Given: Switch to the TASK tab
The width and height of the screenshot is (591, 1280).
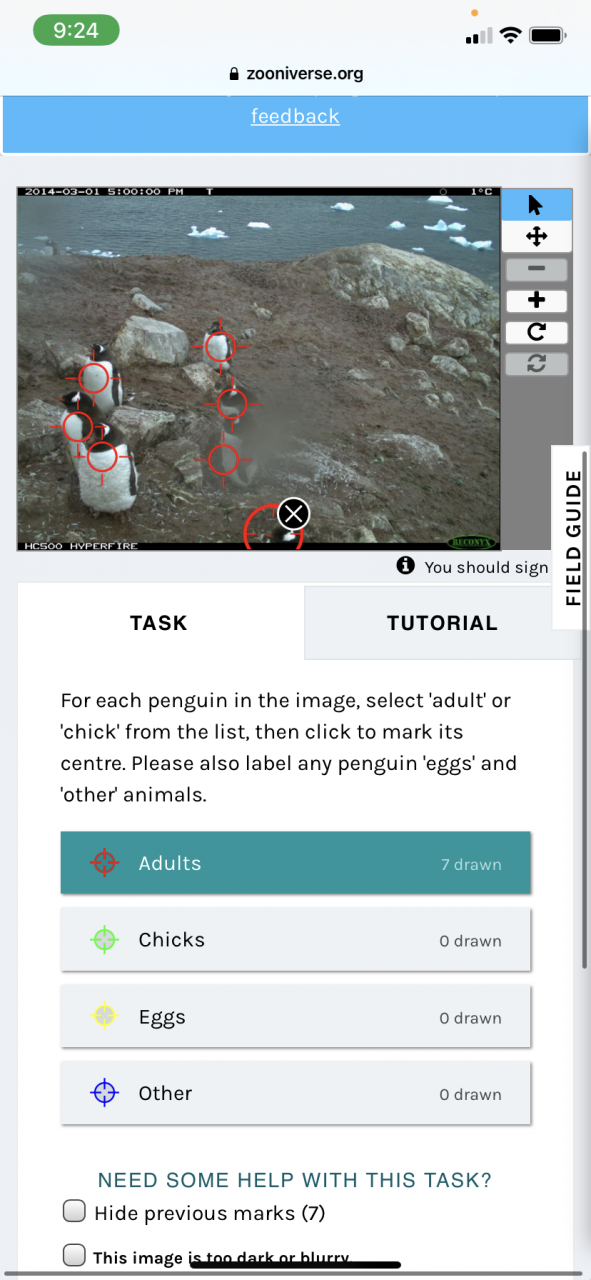Looking at the screenshot, I should coord(160,623).
